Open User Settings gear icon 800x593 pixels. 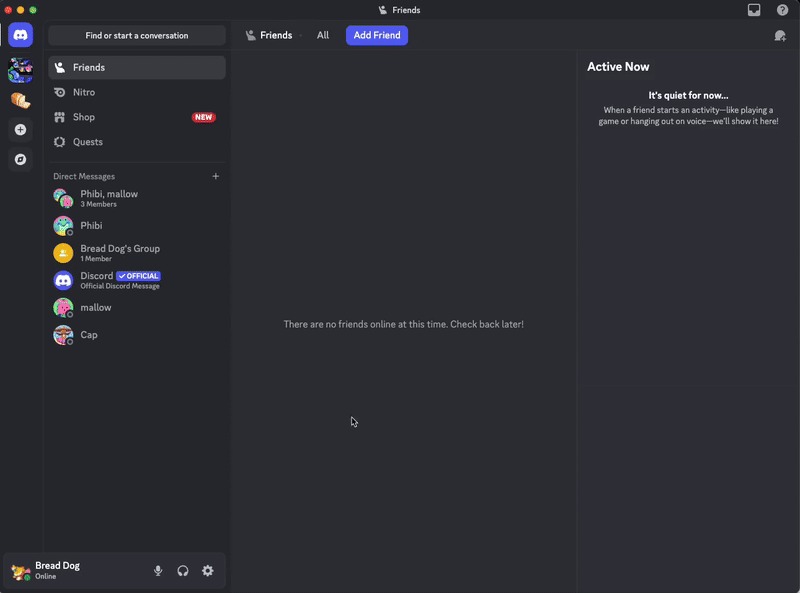(208, 571)
